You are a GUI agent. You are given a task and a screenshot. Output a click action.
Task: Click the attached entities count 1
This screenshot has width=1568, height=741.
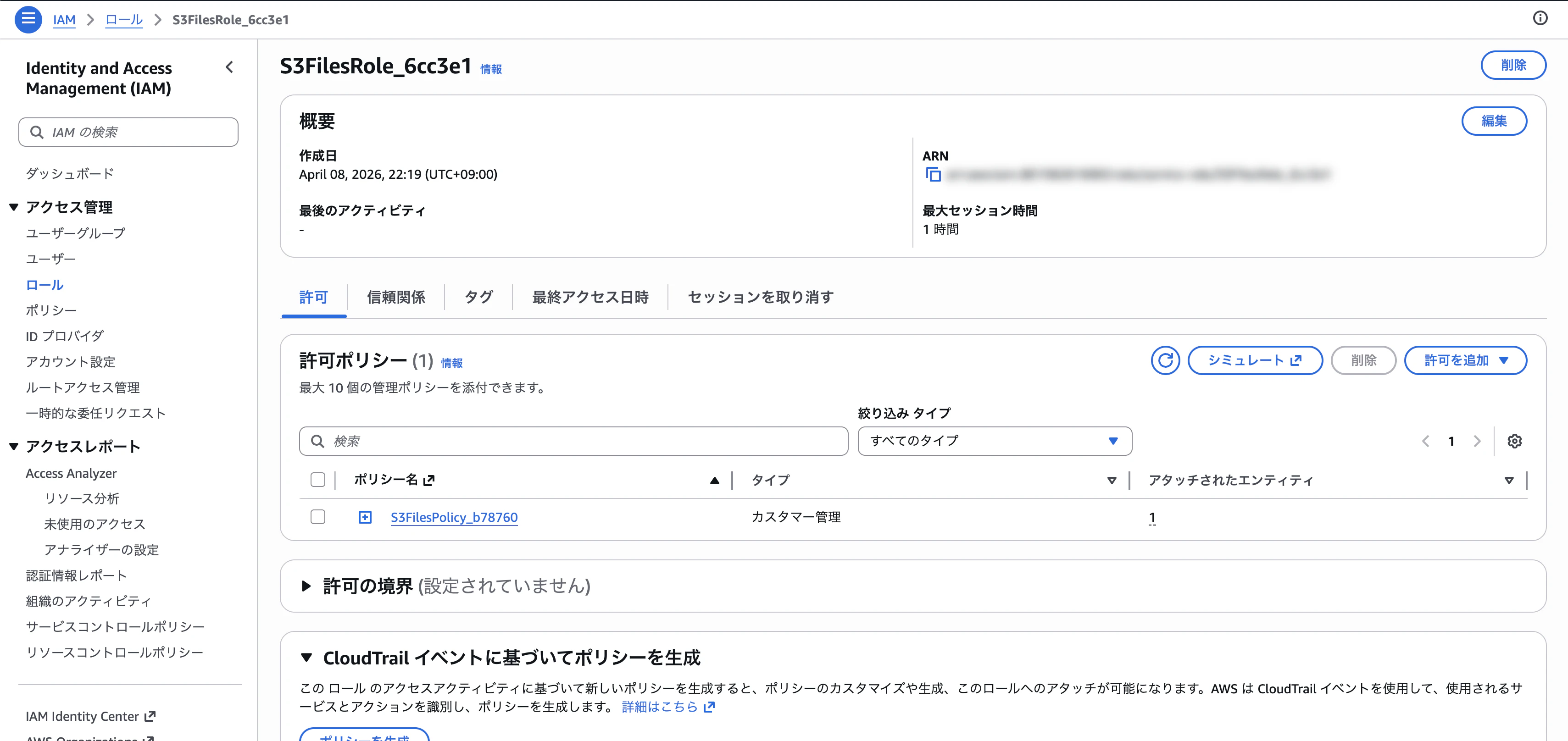(x=1151, y=518)
